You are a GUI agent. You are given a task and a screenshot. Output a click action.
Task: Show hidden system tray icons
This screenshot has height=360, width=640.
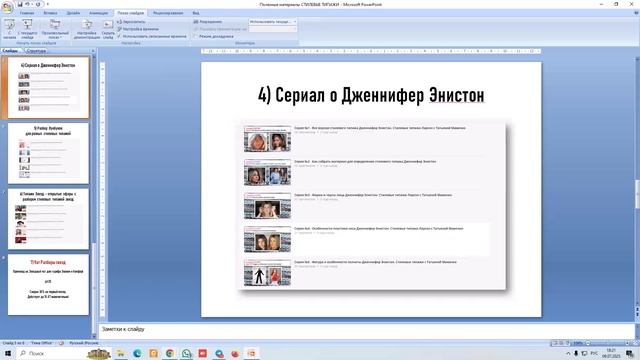point(568,353)
